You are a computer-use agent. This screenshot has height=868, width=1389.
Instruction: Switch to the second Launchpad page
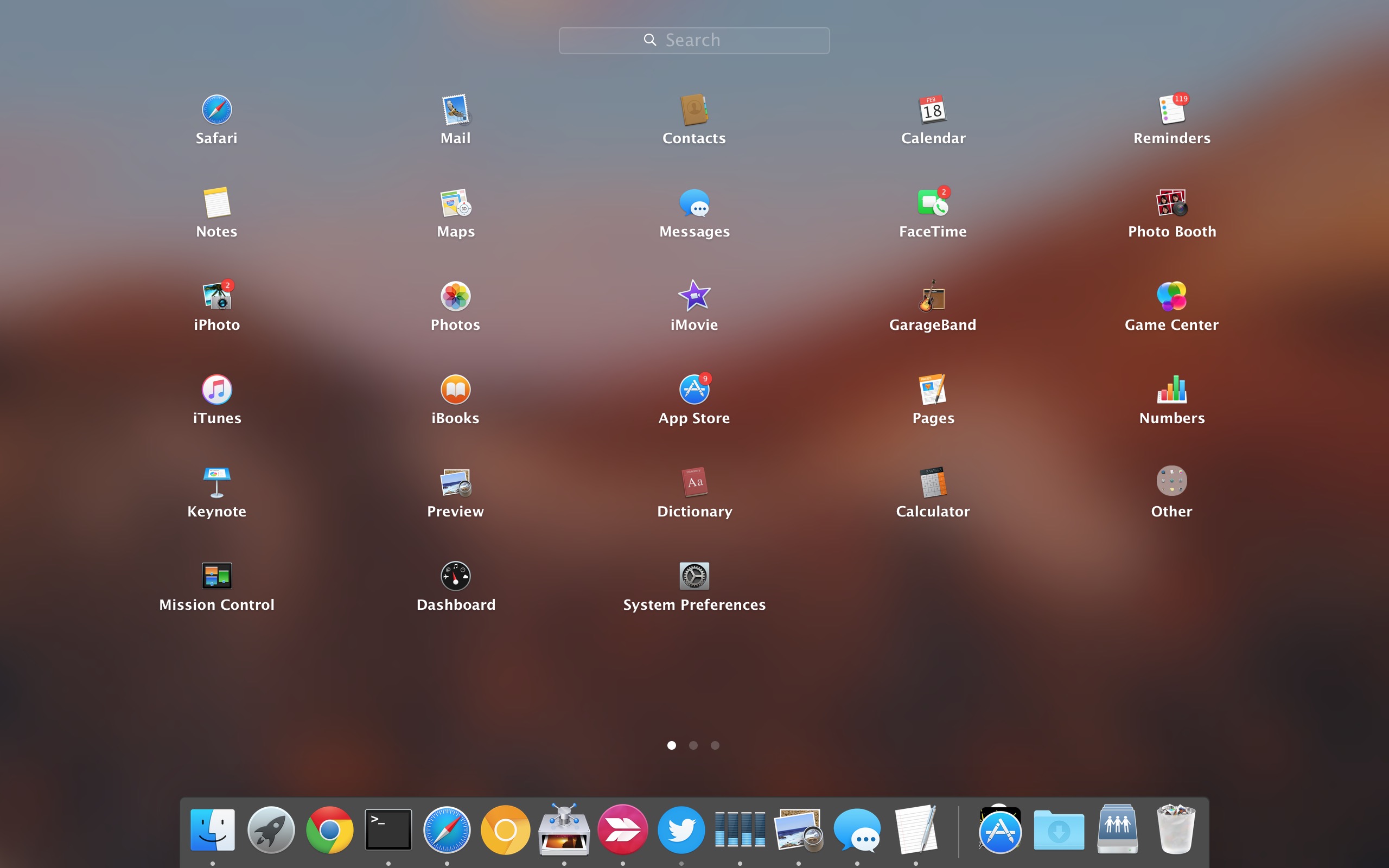693,744
